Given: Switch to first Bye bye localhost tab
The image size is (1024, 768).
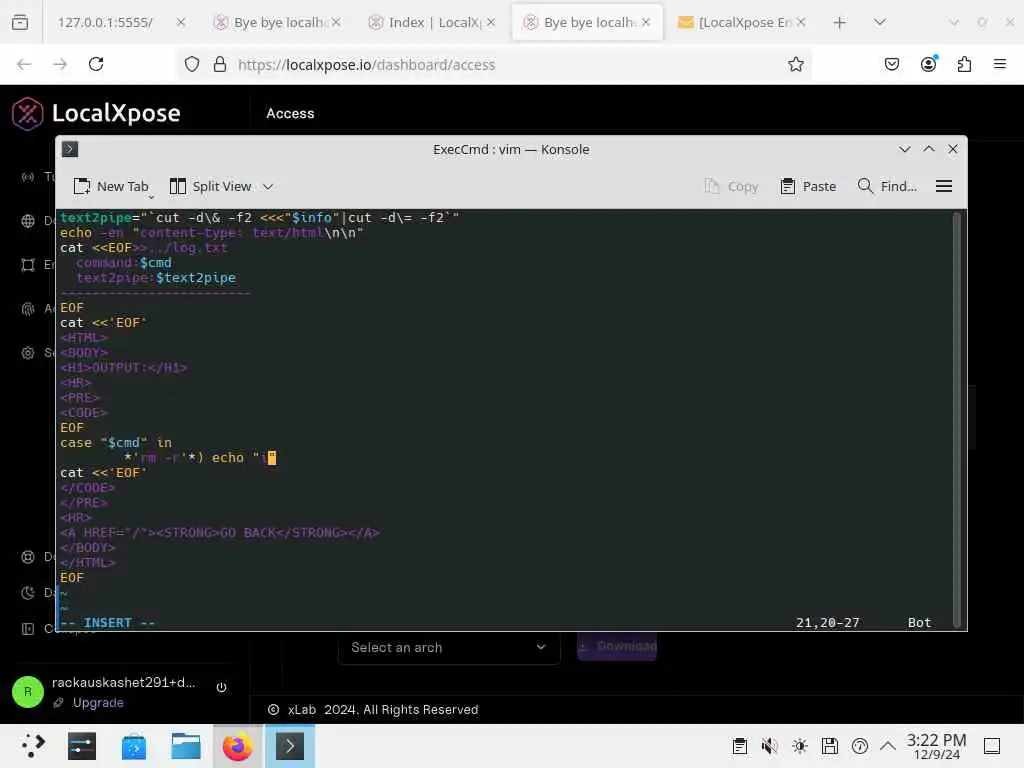Looking at the screenshot, I should (x=278, y=22).
